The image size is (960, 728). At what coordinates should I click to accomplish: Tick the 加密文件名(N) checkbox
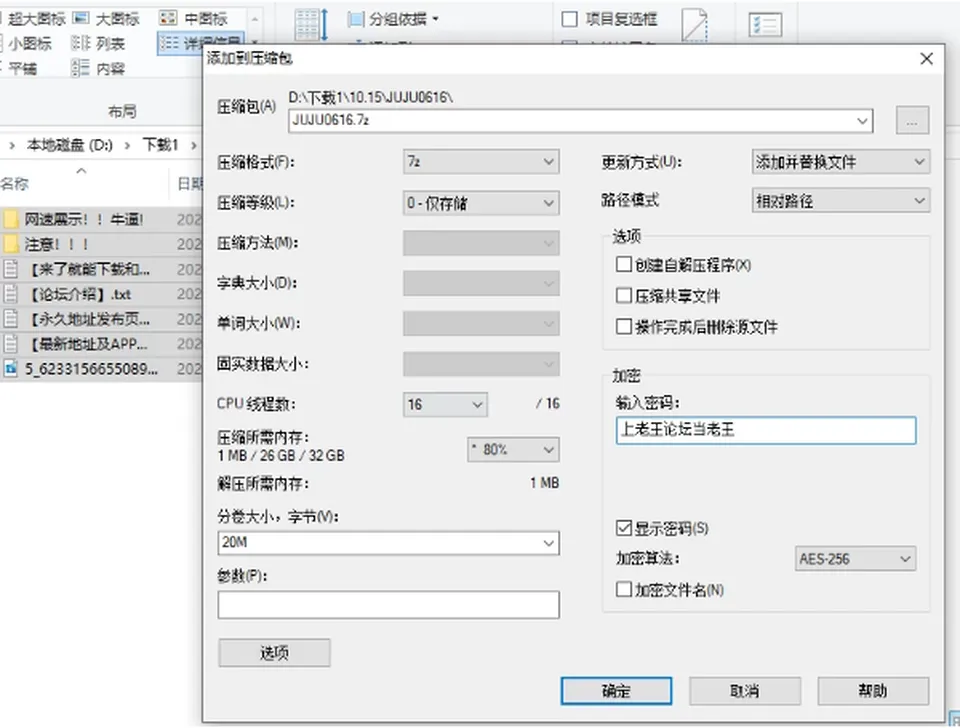623,590
